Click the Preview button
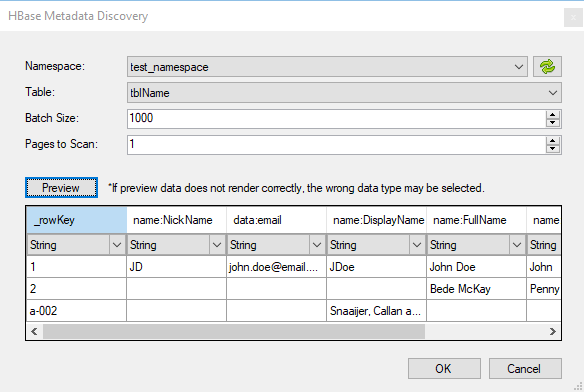584x392 pixels. coord(61,188)
